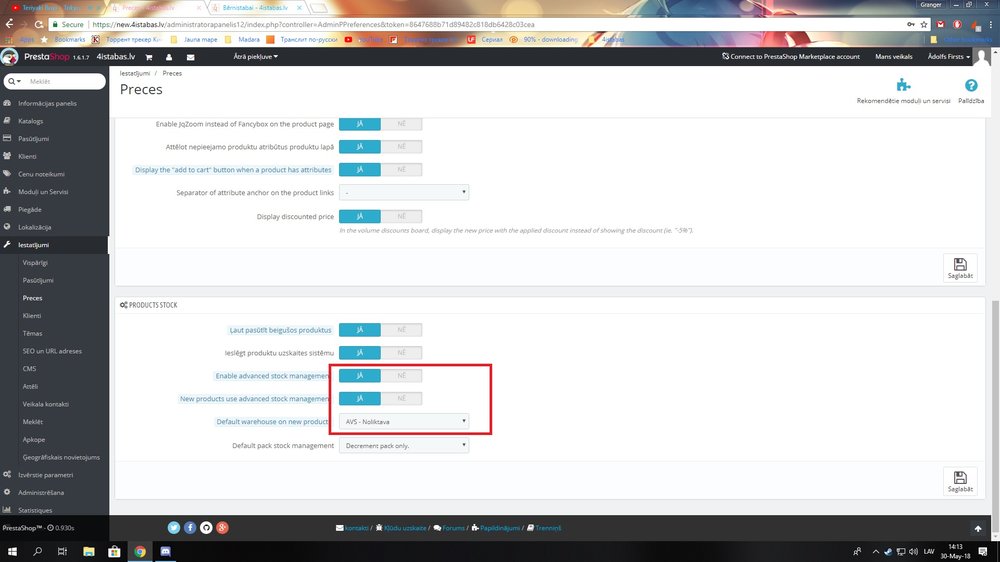Set add to cart button option to NĒ
1000x562 pixels.
click(x=401, y=170)
